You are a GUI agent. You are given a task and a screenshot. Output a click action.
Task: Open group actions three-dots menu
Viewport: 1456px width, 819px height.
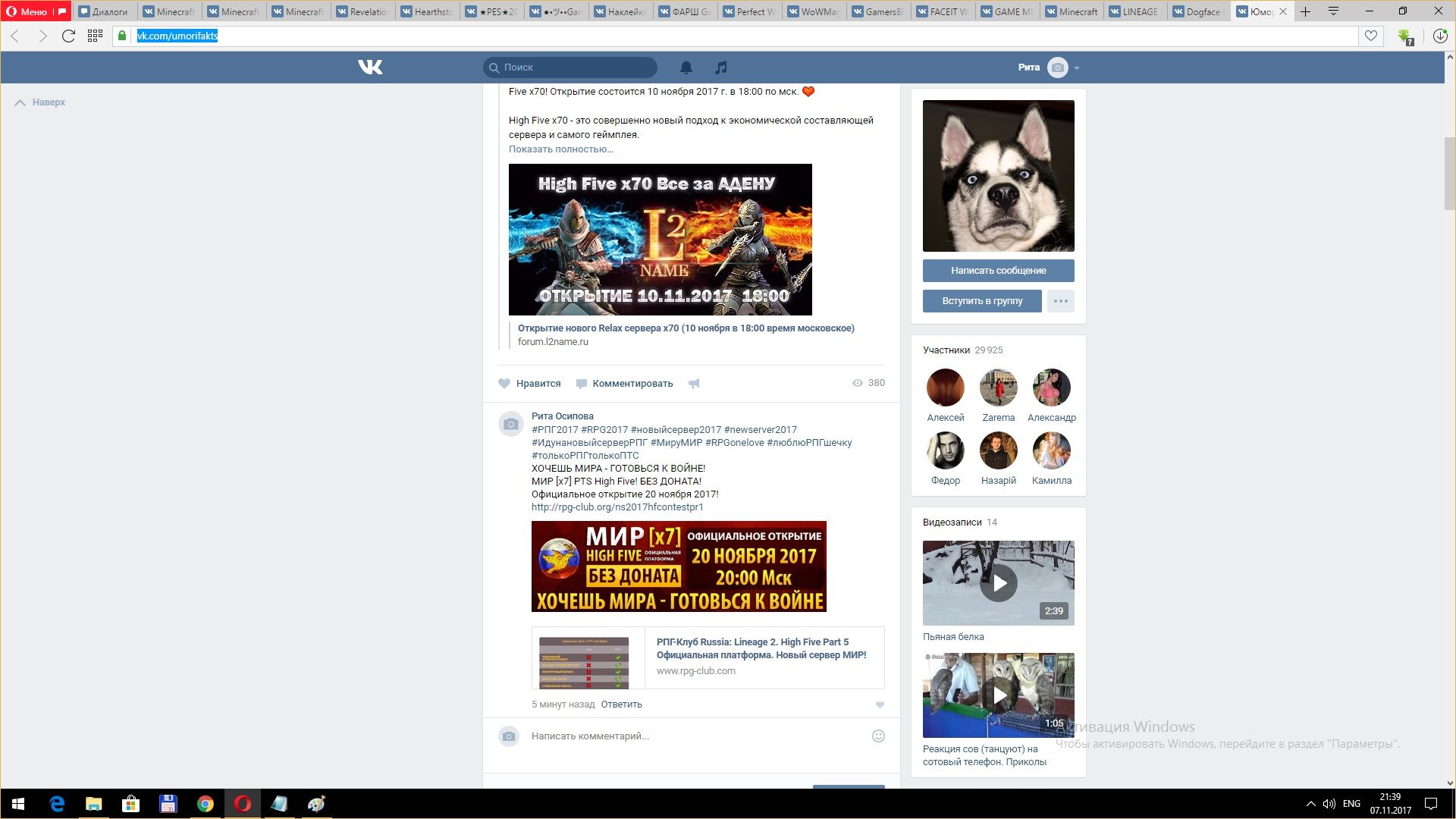tap(1060, 301)
